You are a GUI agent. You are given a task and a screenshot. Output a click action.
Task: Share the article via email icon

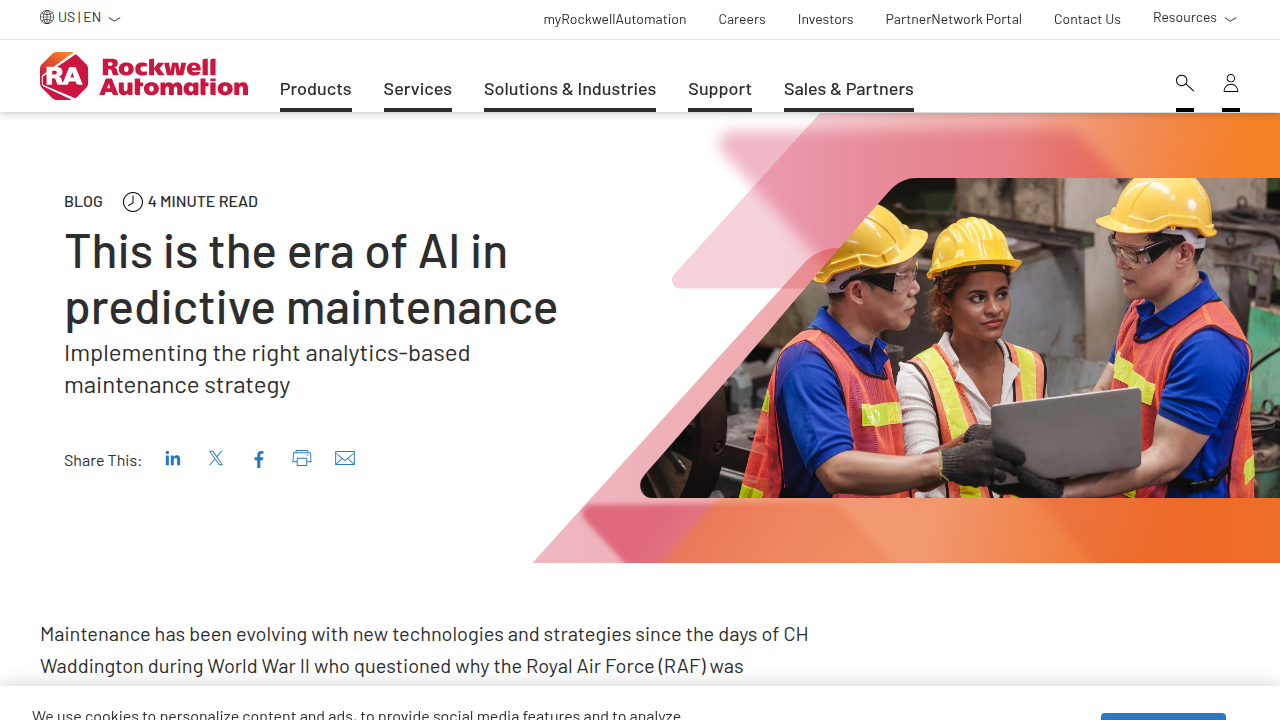(345, 458)
